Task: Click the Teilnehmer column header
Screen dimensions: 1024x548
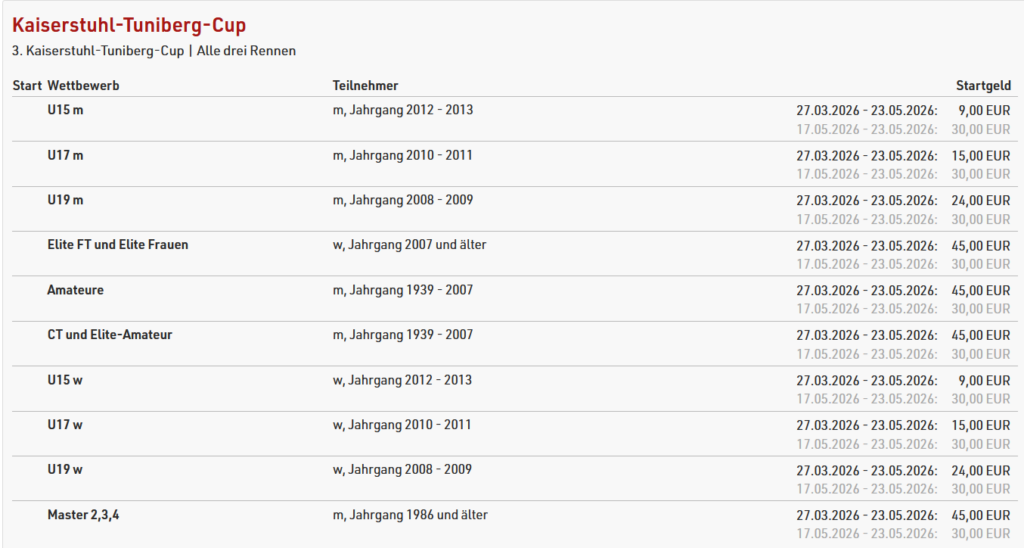Action: click(365, 86)
